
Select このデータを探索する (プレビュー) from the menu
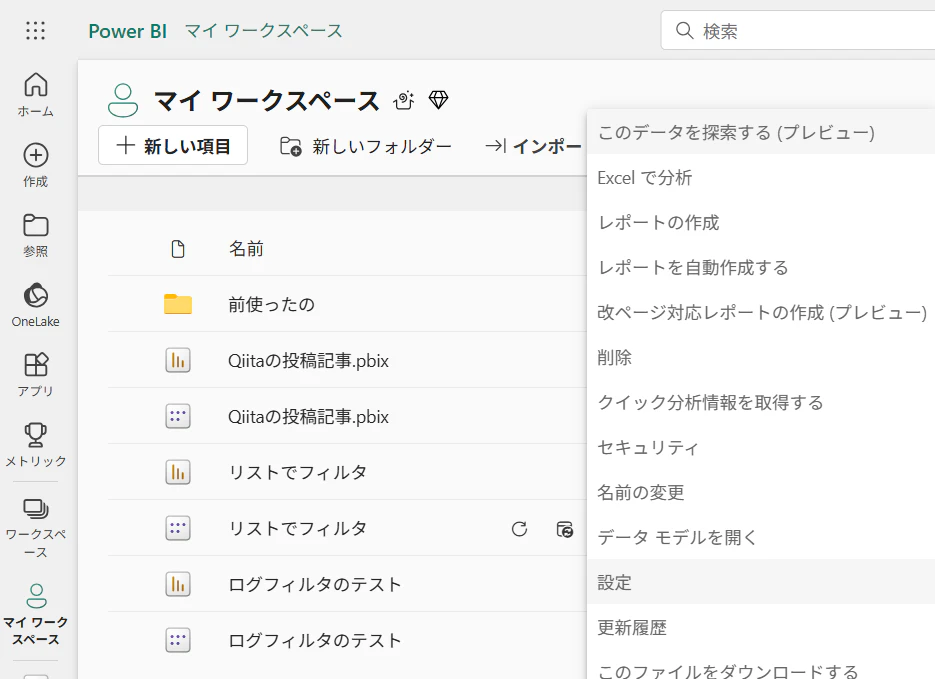tap(761, 132)
